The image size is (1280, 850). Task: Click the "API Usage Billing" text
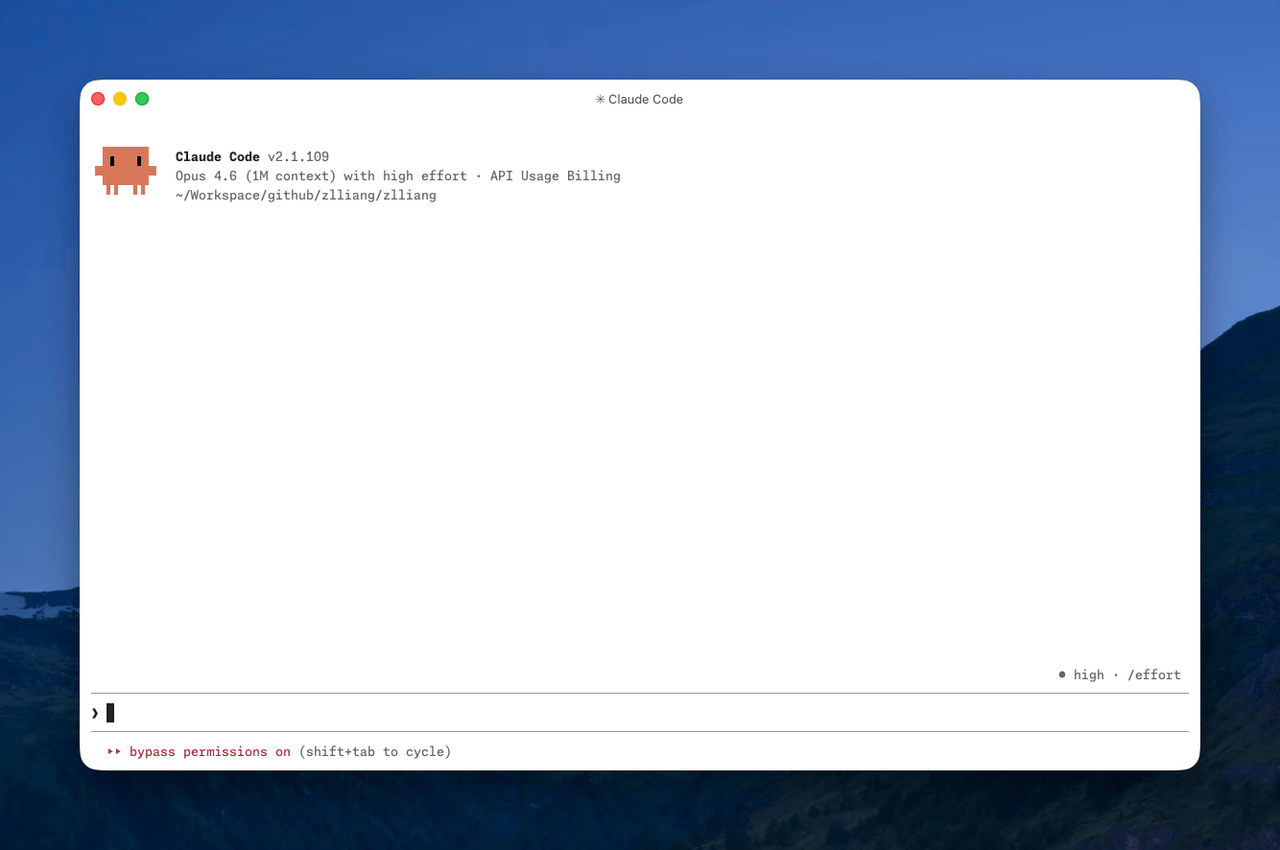click(x=555, y=176)
